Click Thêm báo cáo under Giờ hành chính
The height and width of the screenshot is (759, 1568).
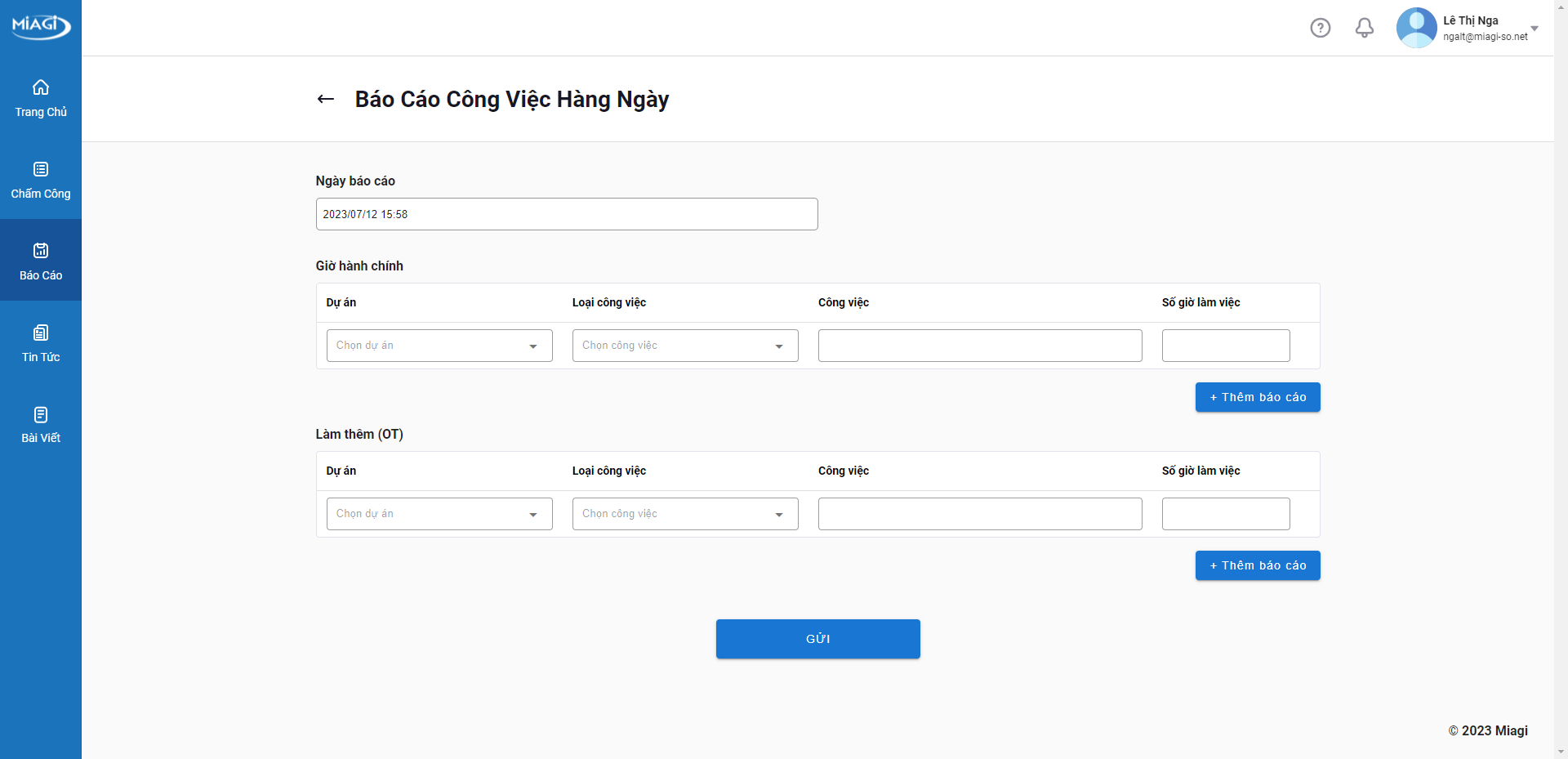coord(1257,397)
